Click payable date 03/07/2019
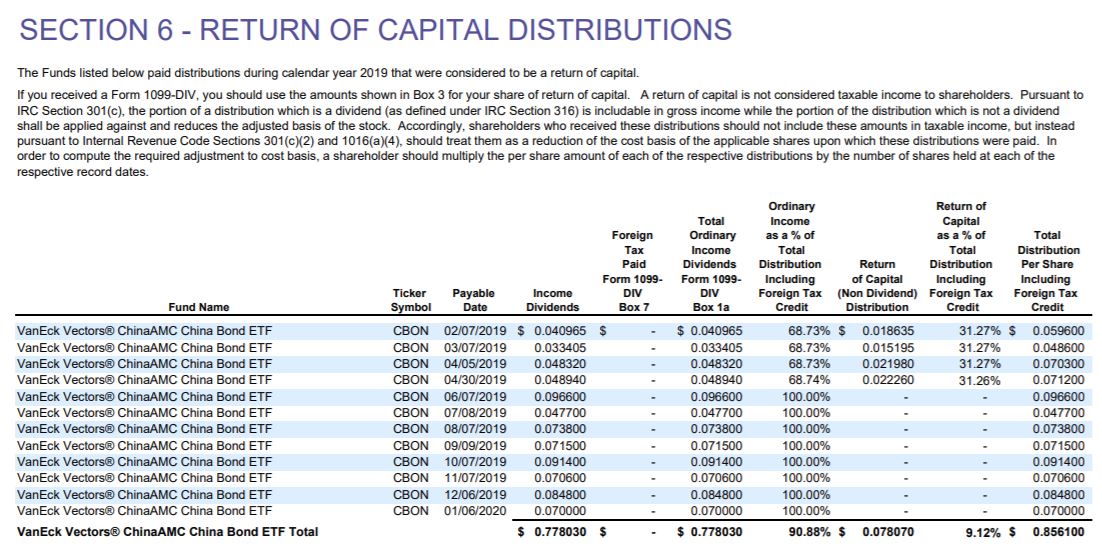1102x549 pixels. [x=474, y=347]
